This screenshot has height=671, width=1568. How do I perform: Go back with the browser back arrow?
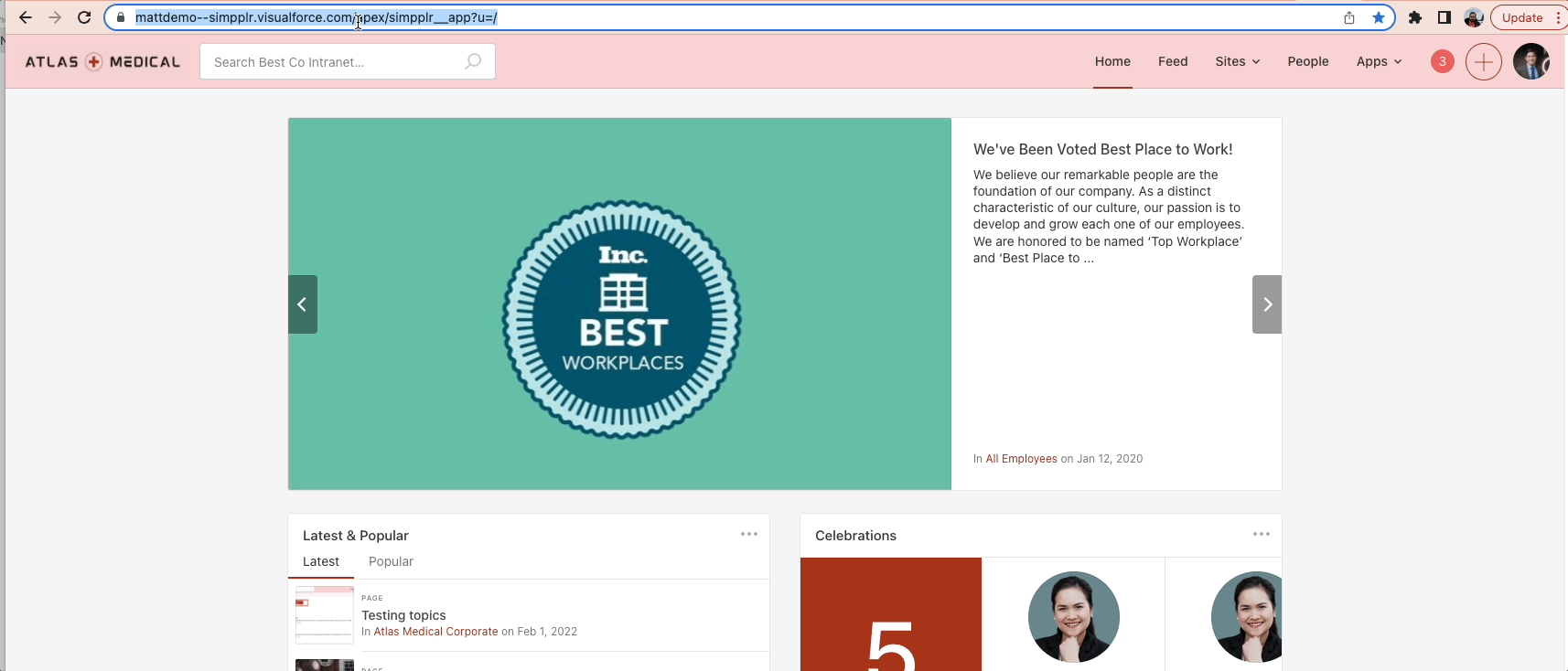click(26, 17)
